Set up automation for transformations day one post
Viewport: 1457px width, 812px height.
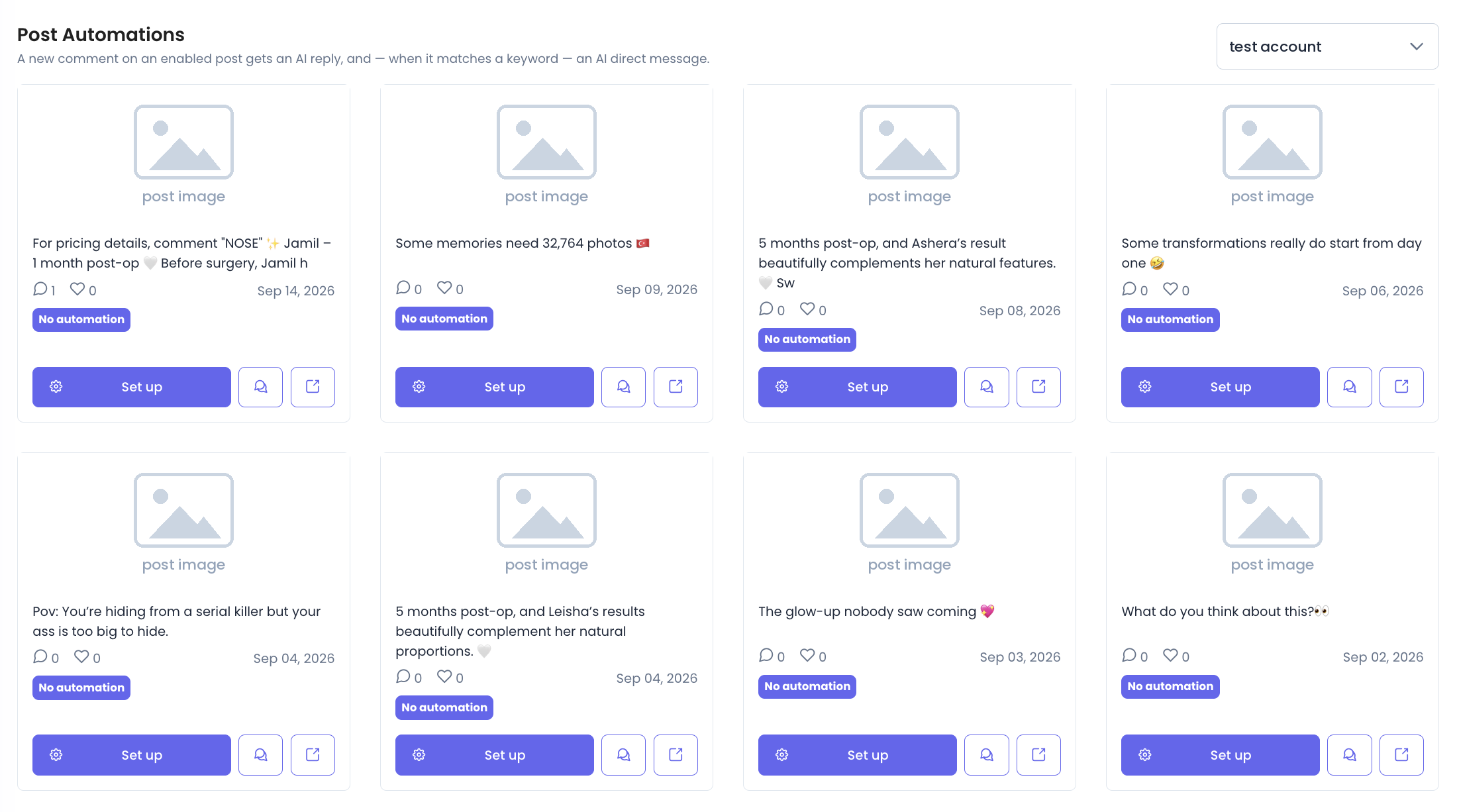pyautogui.click(x=1221, y=387)
